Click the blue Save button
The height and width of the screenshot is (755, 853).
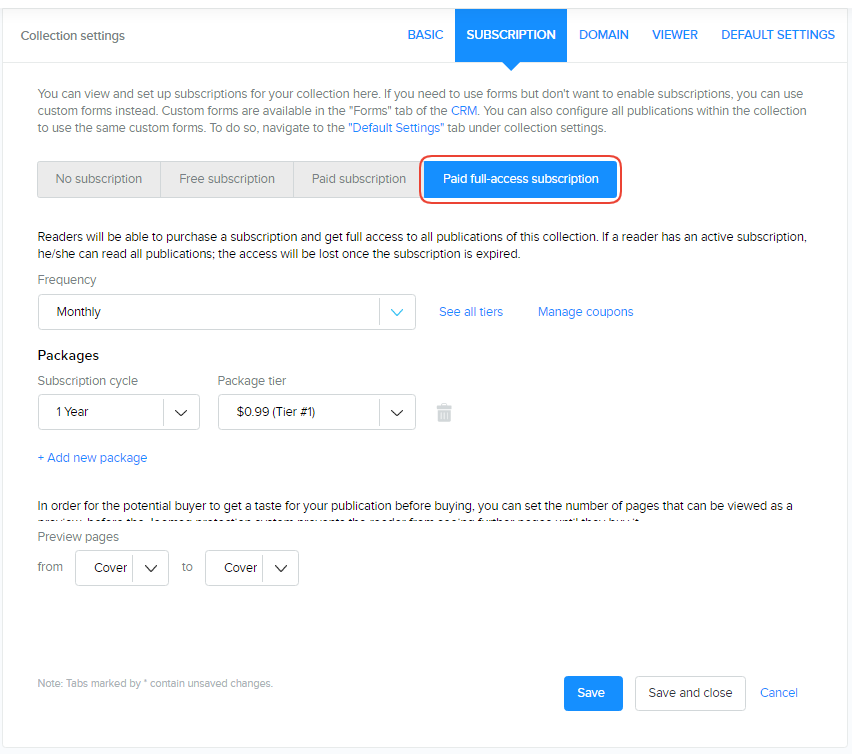pyautogui.click(x=592, y=693)
